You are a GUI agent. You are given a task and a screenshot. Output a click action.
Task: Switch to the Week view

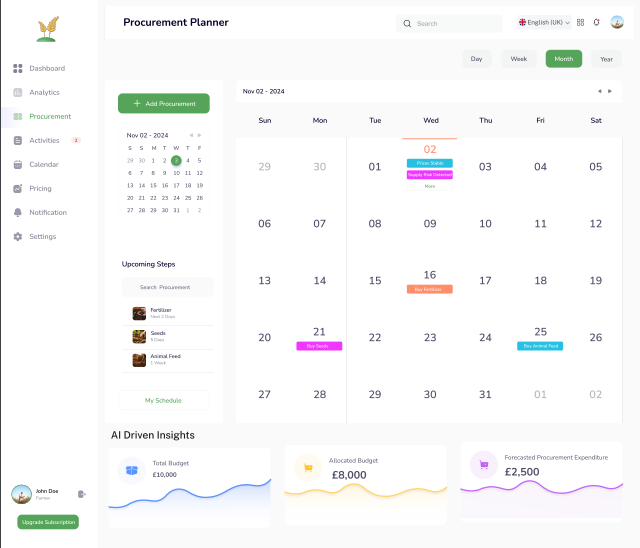pyautogui.click(x=518, y=59)
